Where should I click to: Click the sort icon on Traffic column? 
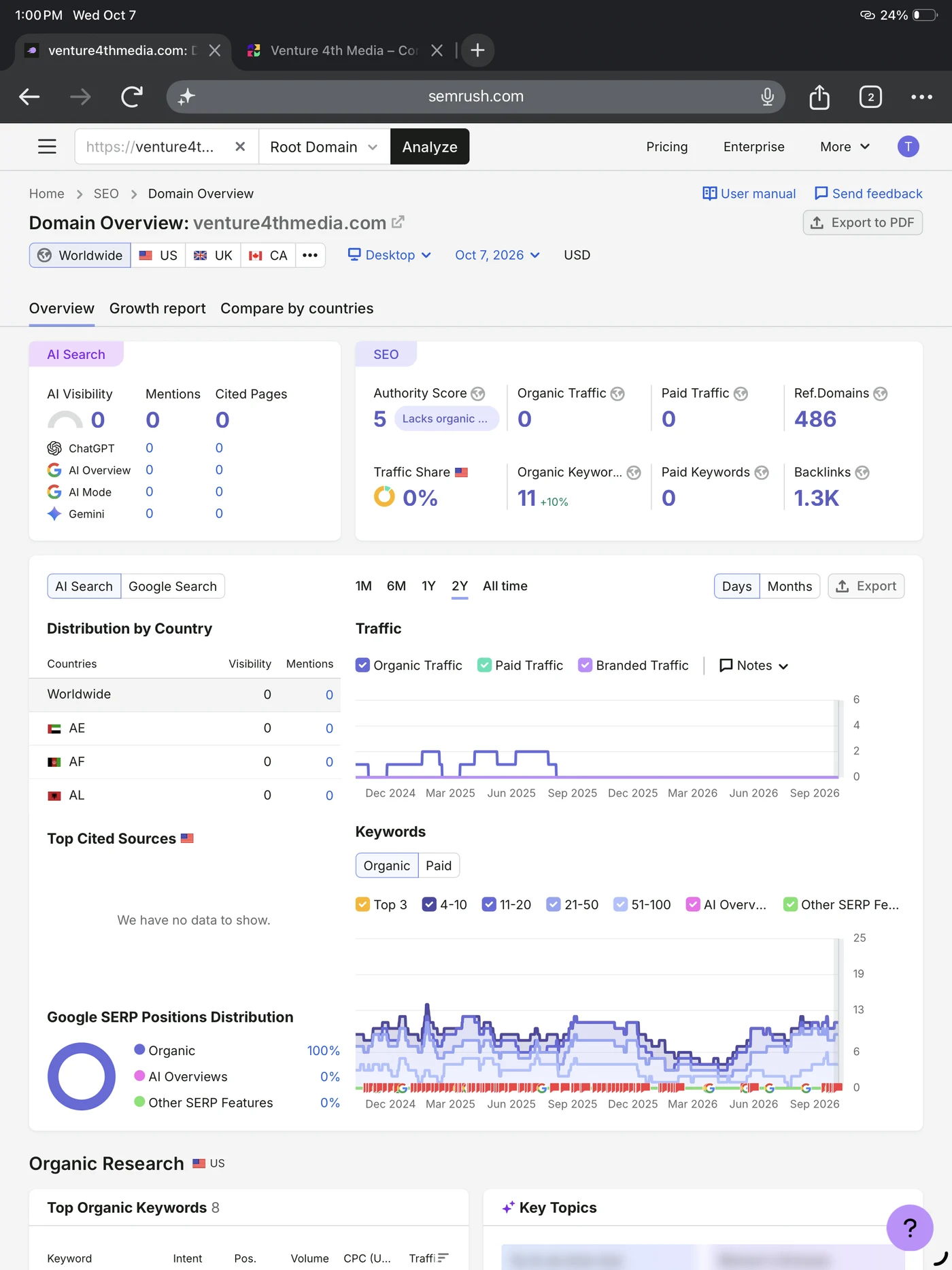pyautogui.click(x=443, y=1258)
